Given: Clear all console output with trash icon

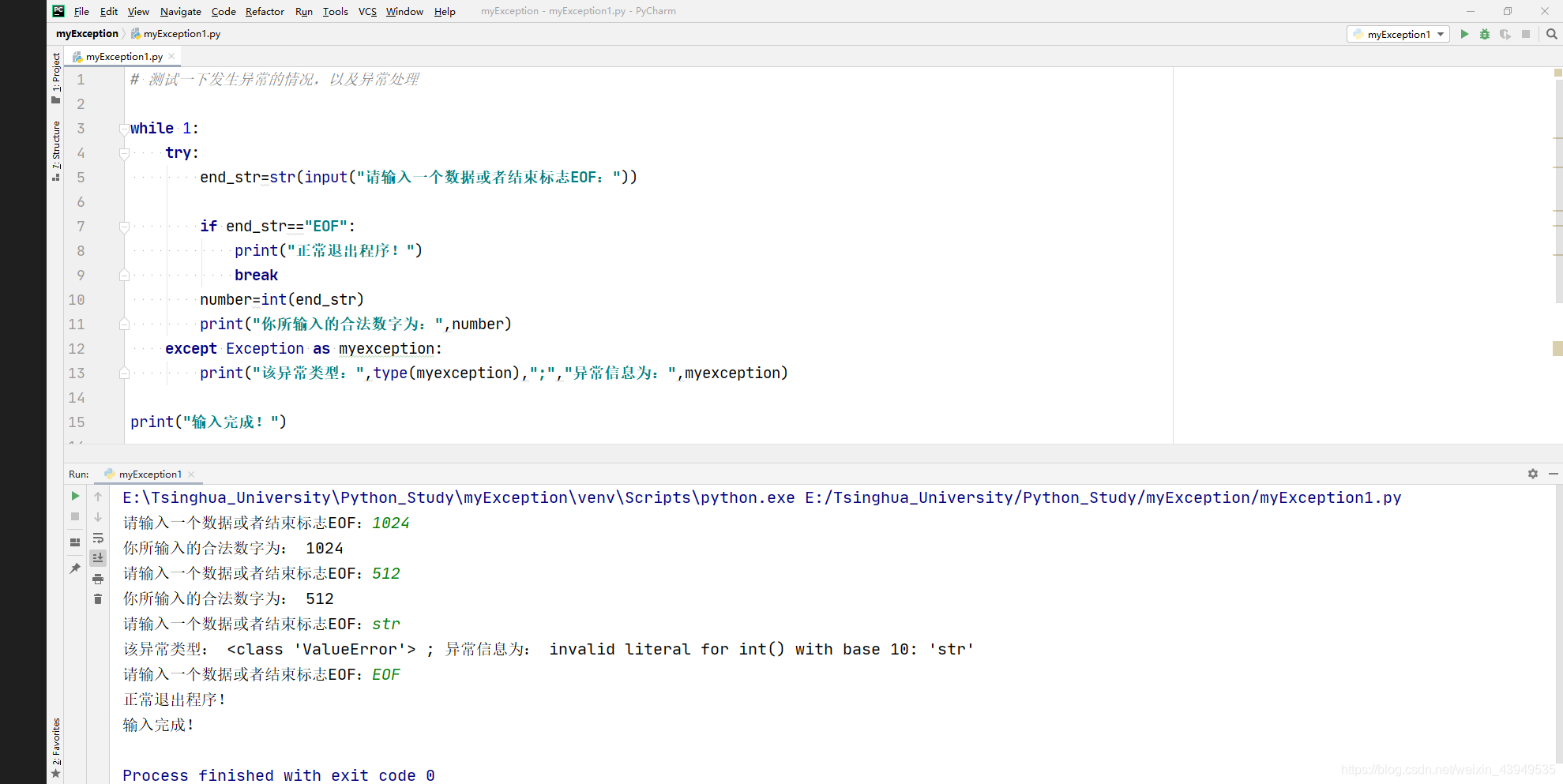Looking at the screenshot, I should click(x=98, y=599).
